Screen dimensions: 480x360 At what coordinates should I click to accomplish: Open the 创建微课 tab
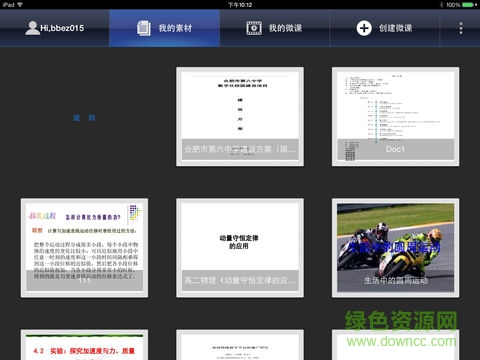(x=384, y=28)
